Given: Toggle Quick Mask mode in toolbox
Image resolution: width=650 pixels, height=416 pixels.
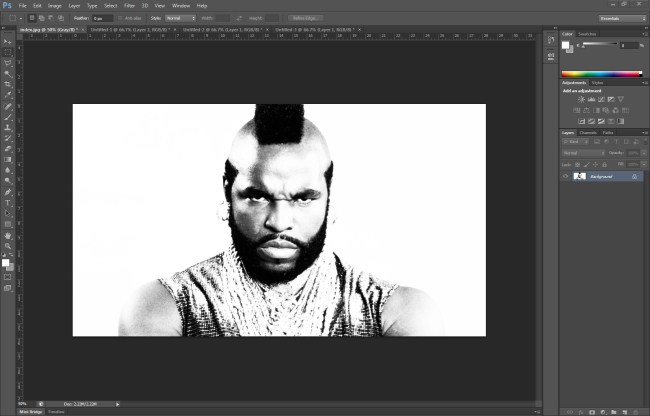Looking at the screenshot, I should coord(8,275).
